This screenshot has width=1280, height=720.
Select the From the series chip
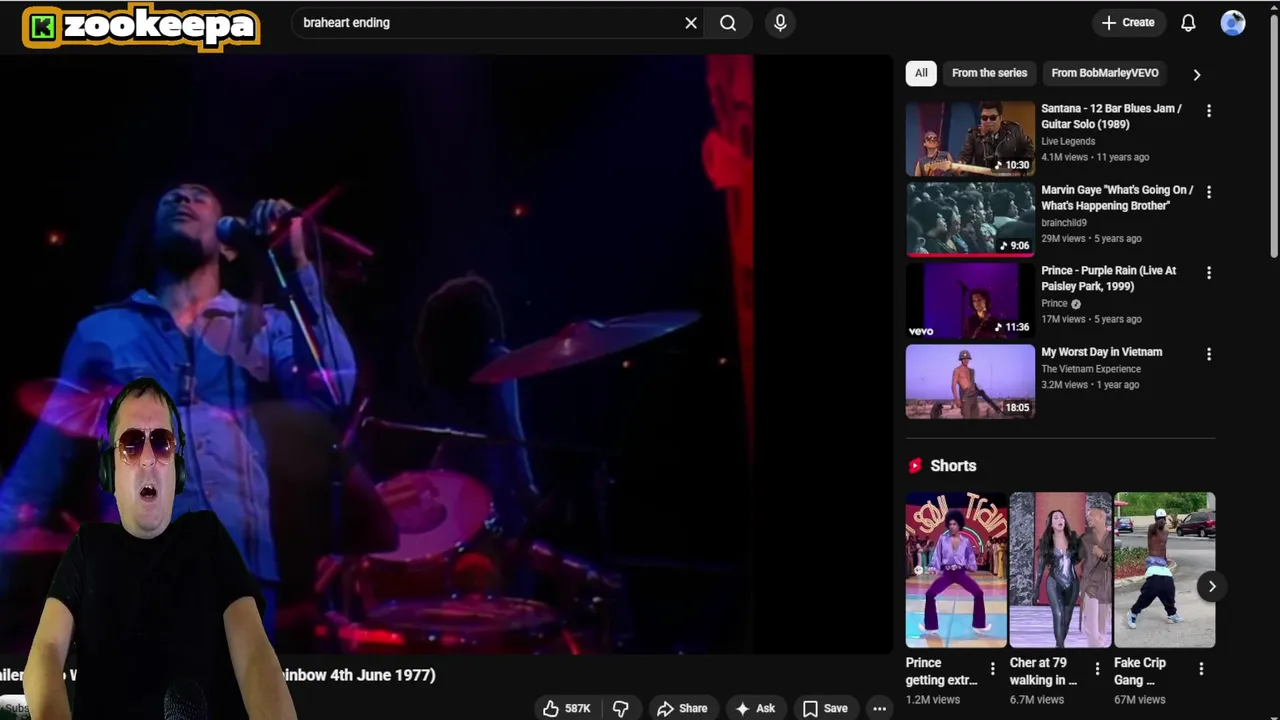tap(989, 73)
